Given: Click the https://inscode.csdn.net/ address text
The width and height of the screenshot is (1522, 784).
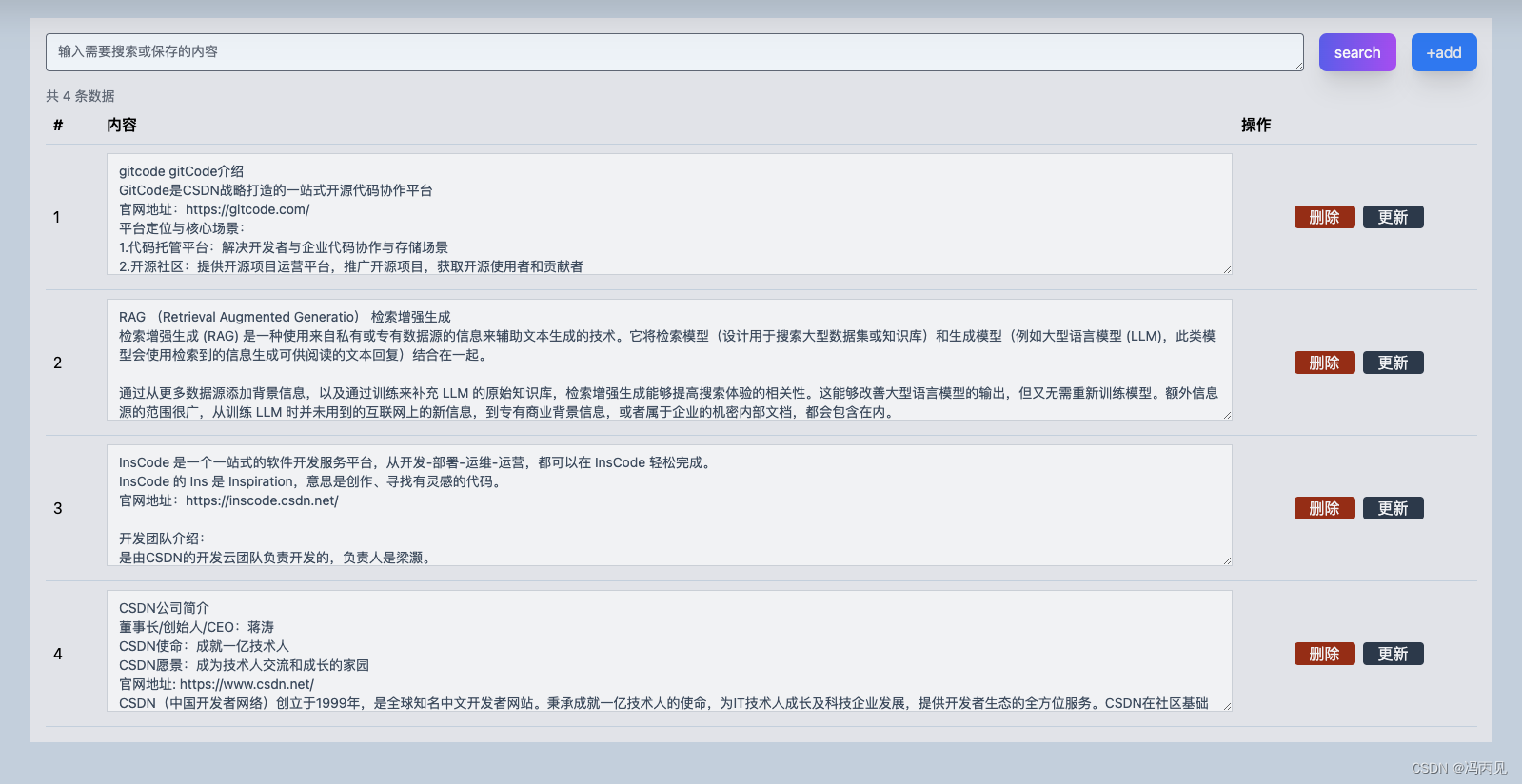Looking at the screenshot, I should click(x=262, y=500).
